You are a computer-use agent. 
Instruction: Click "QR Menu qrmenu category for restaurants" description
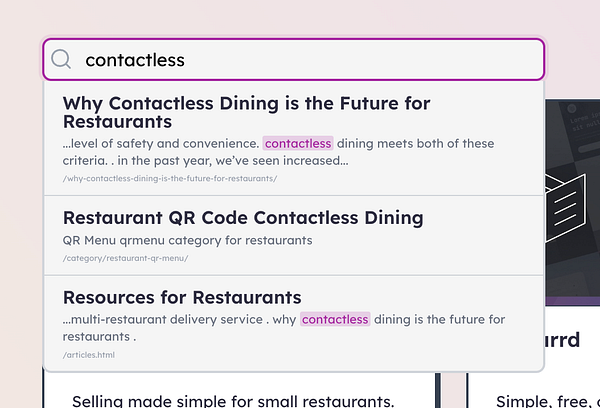(187, 240)
